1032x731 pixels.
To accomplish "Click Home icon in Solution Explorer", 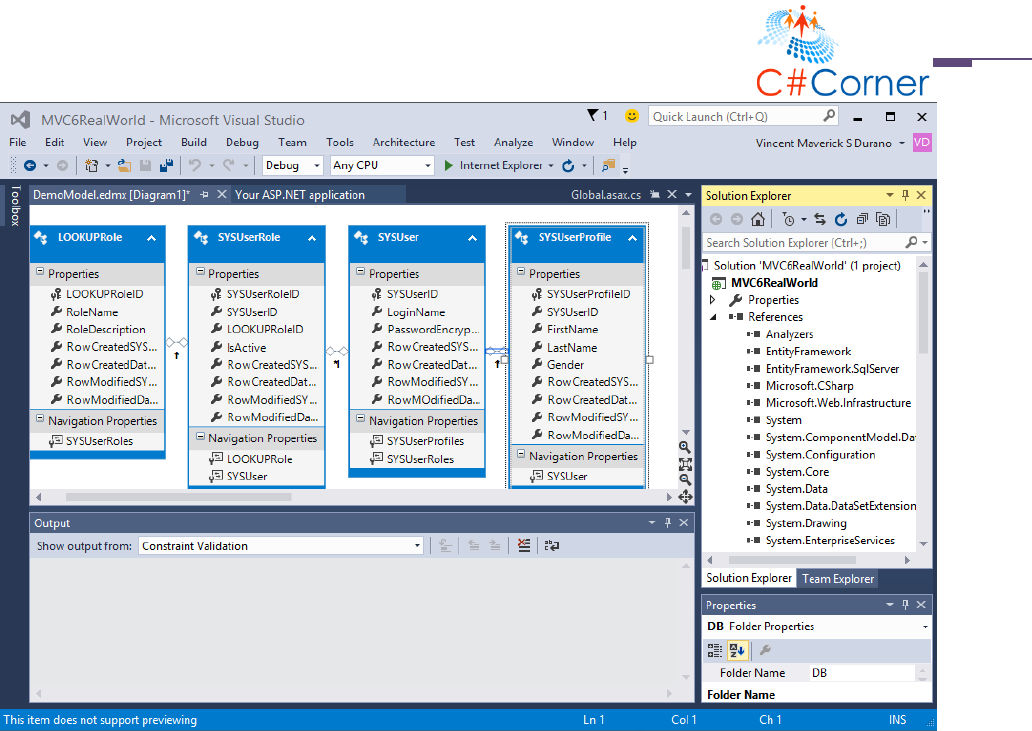I will [x=758, y=219].
